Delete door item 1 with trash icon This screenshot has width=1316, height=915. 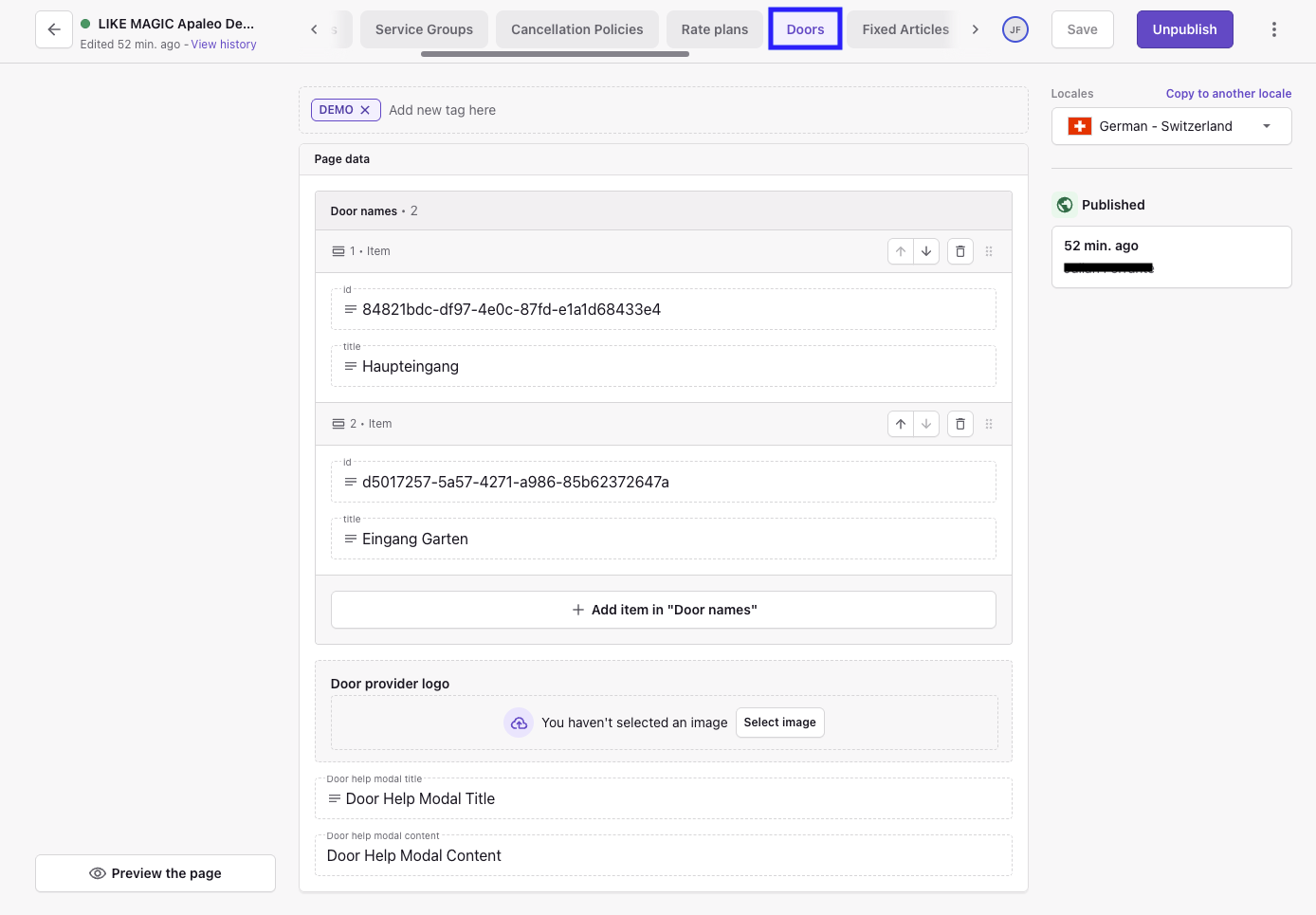pyautogui.click(x=960, y=251)
